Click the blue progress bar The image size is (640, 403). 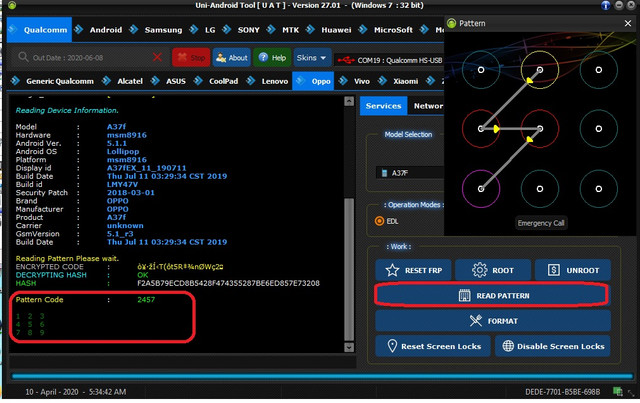coord(322,376)
